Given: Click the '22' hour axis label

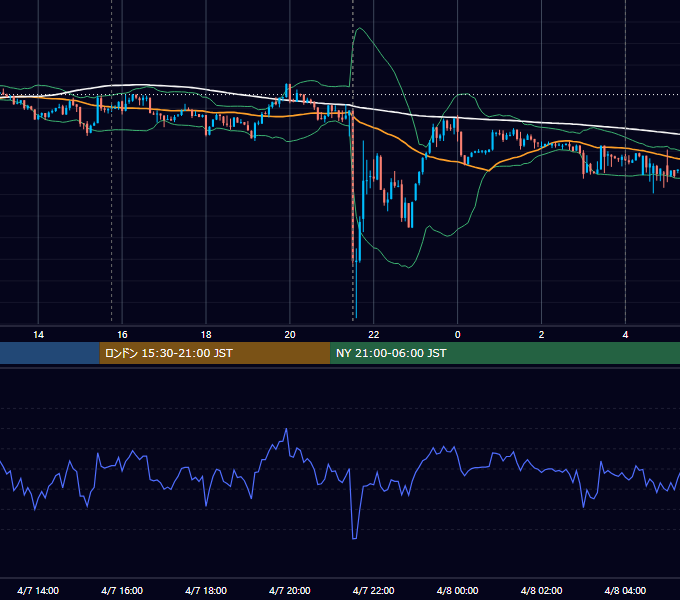Looking at the screenshot, I should click(x=373, y=335).
